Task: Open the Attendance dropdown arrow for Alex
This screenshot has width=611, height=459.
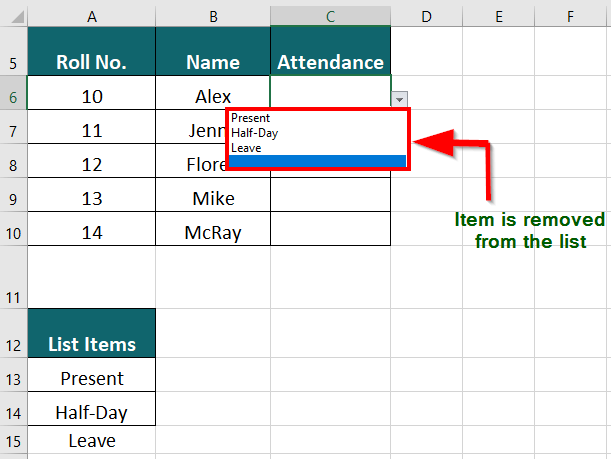Action: [400, 99]
